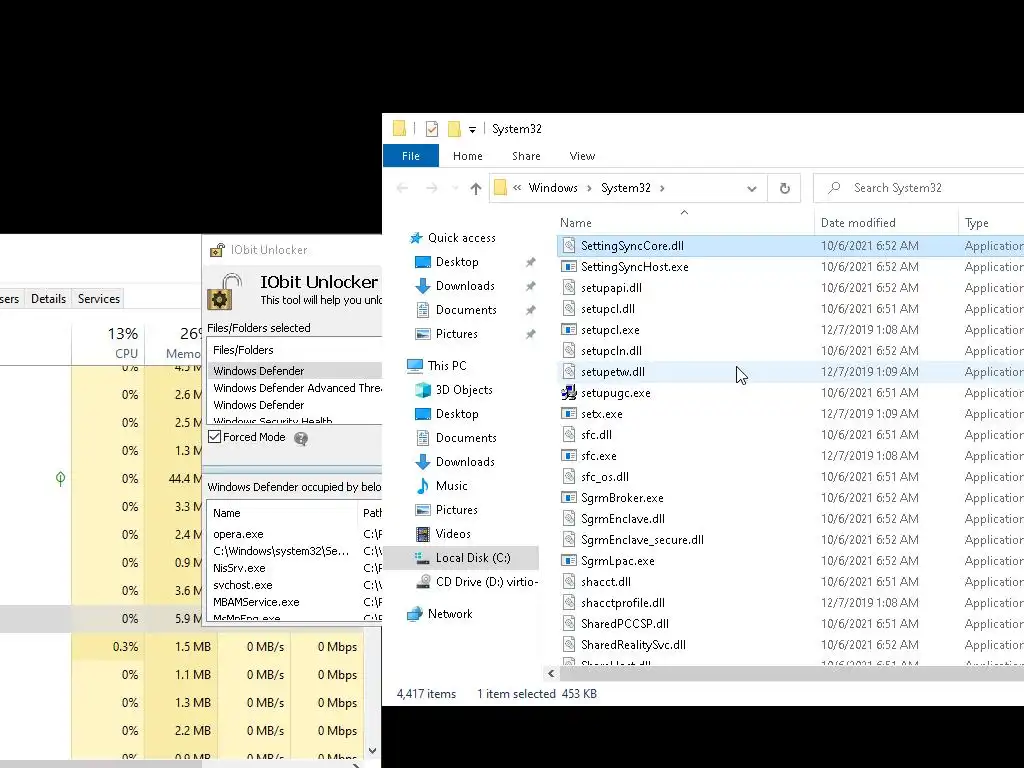Screen dimensions: 1024x768
Task: Select the setx.exe file icon
Action: (569, 413)
